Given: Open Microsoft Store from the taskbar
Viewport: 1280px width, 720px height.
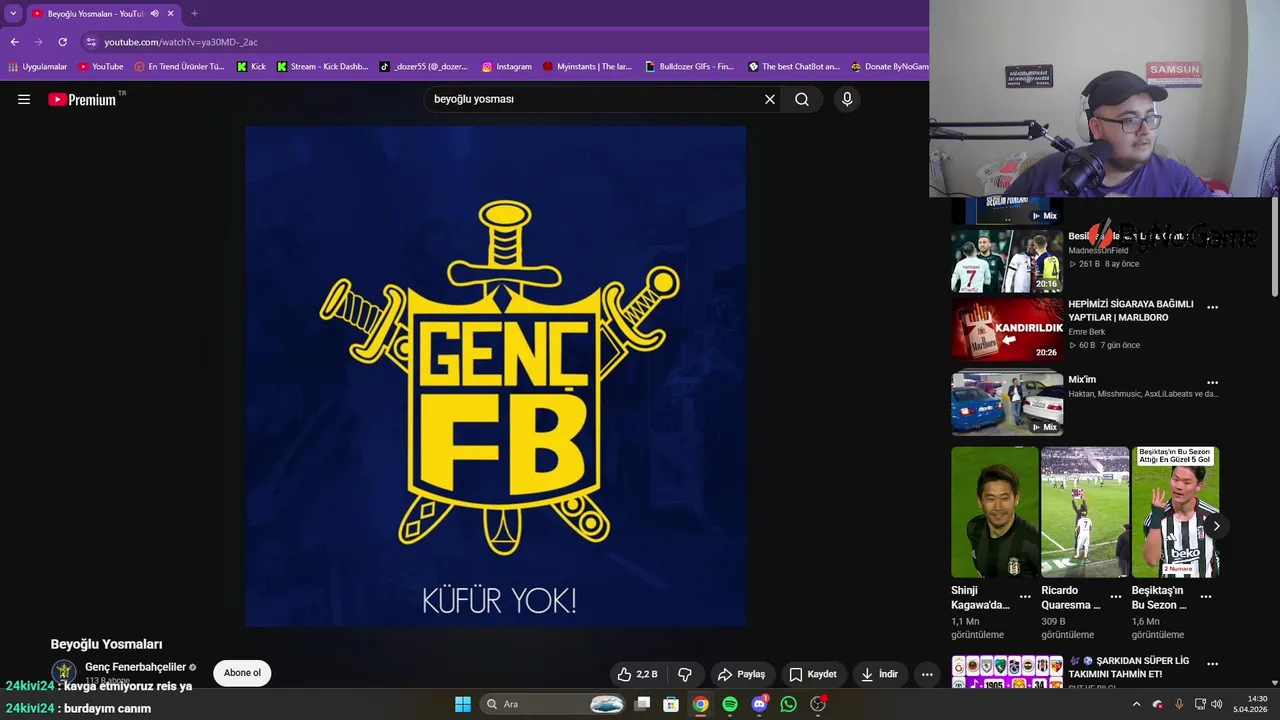Looking at the screenshot, I should pos(671,704).
